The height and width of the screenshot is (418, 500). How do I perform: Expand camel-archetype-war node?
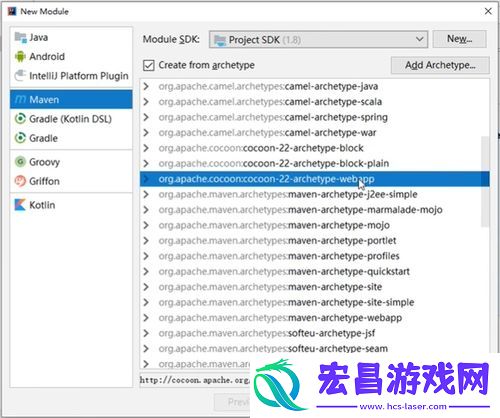pos(146,133)
